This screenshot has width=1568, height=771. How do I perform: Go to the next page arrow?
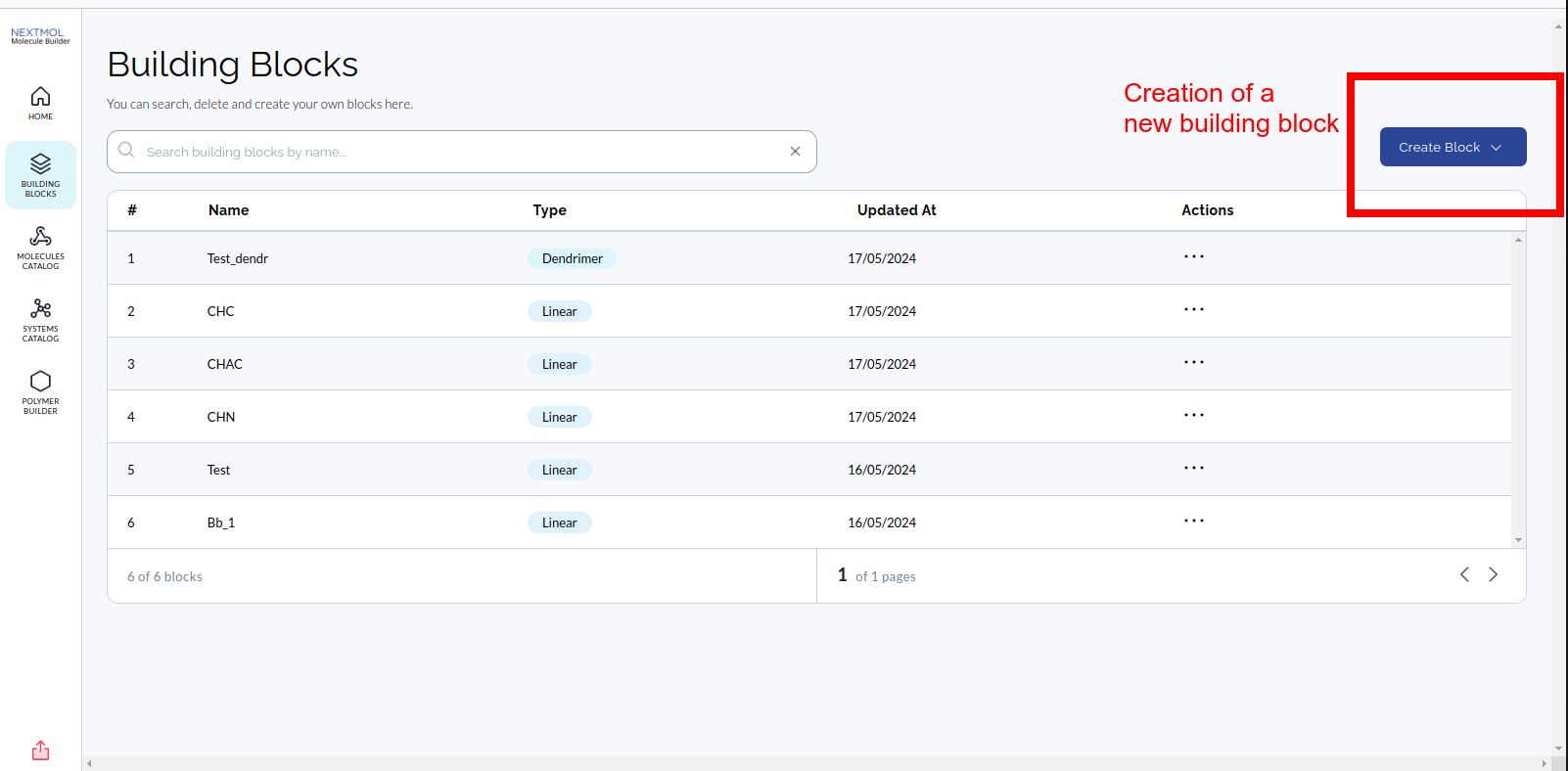[x=1493, y=574]
